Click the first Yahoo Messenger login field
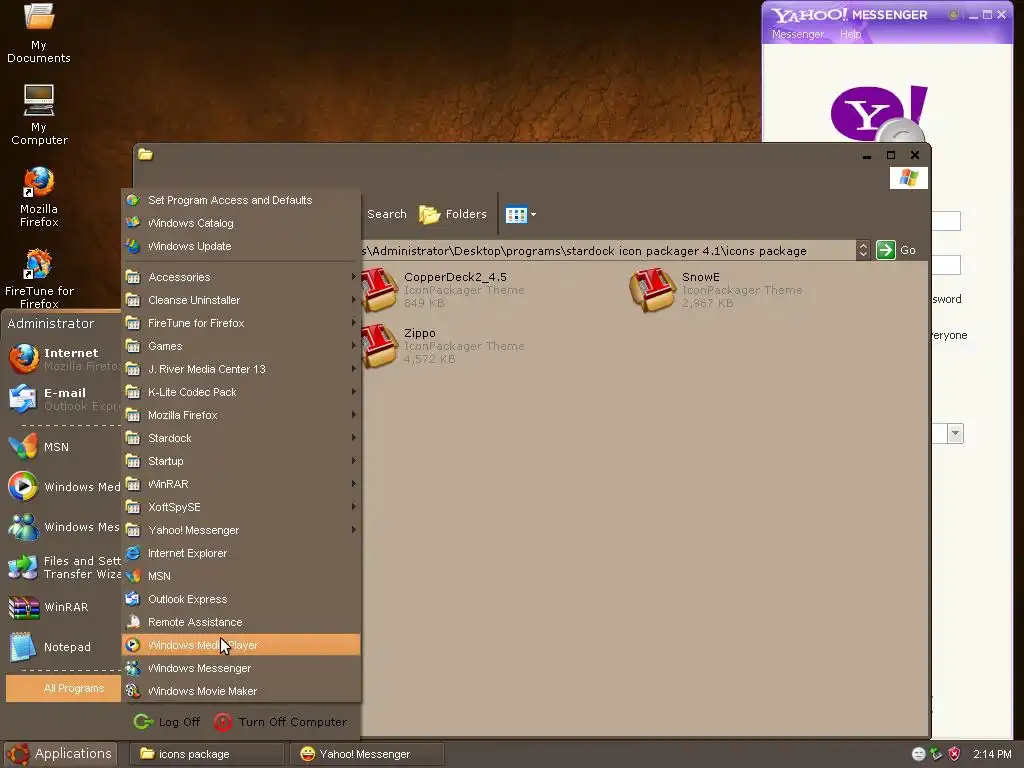Image resolution: width=1024 pixels, height=768 pixels. (946, 221)
